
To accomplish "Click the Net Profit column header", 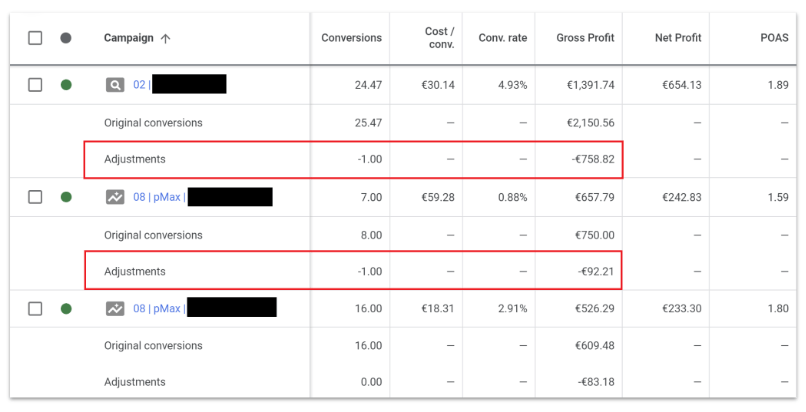I will [x=678, y=38].
